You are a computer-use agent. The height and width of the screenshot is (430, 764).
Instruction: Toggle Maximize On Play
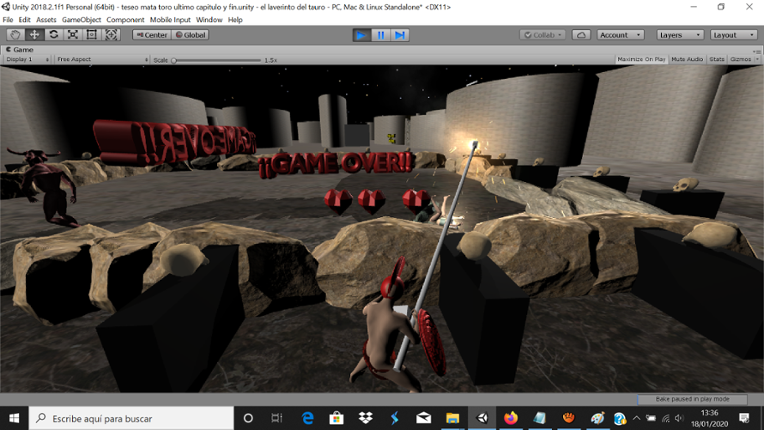(x=641, y=60)
